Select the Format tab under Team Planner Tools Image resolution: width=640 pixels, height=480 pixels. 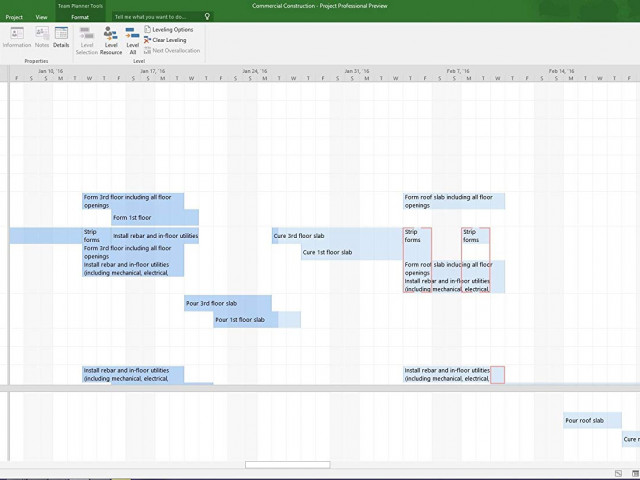(x=79, y=17)
